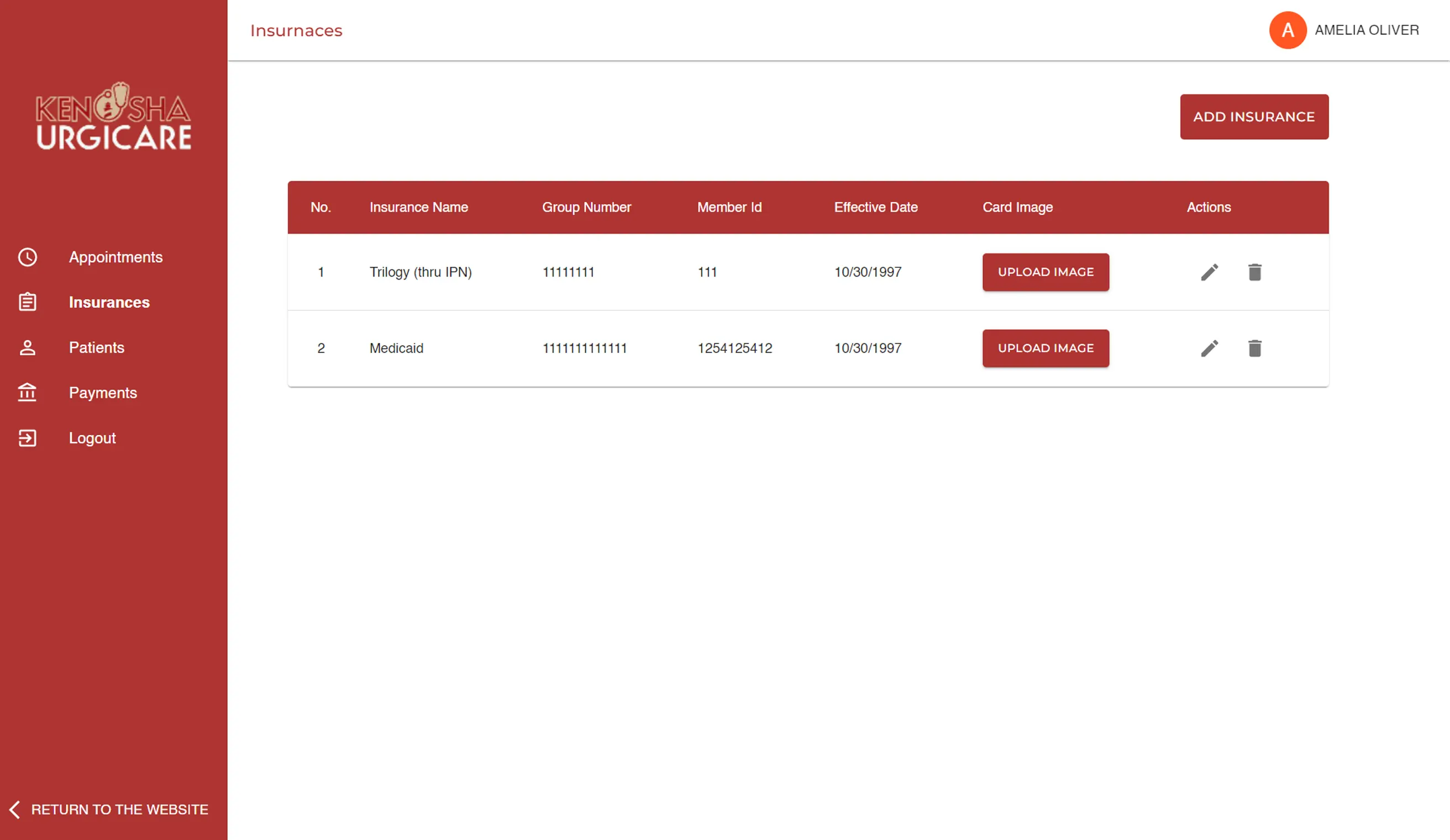This screenshot has height=840, width=1450.
Task: Open the Insurances section
Action: 109,302
